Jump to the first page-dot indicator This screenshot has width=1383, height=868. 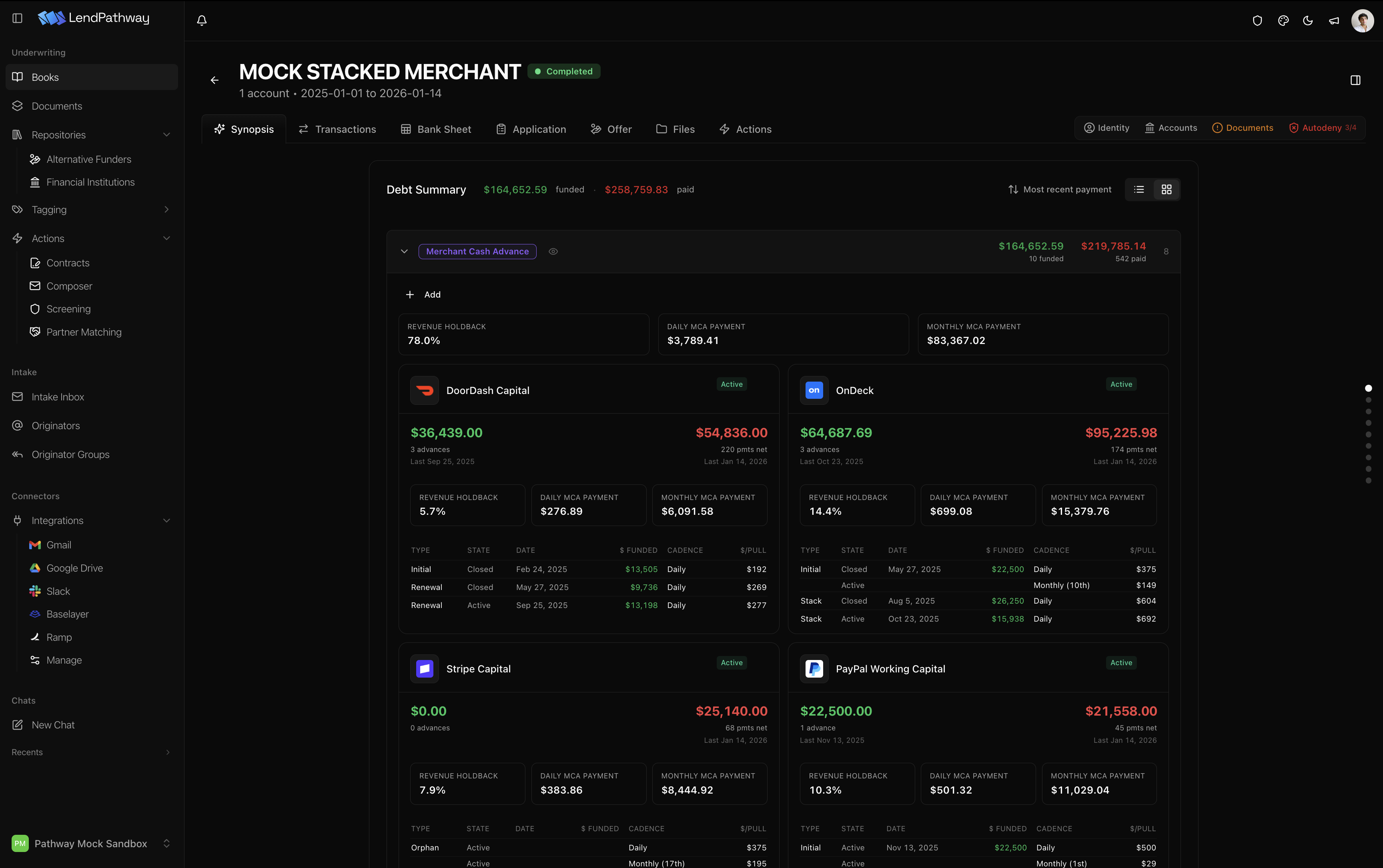coord(1368,389)
